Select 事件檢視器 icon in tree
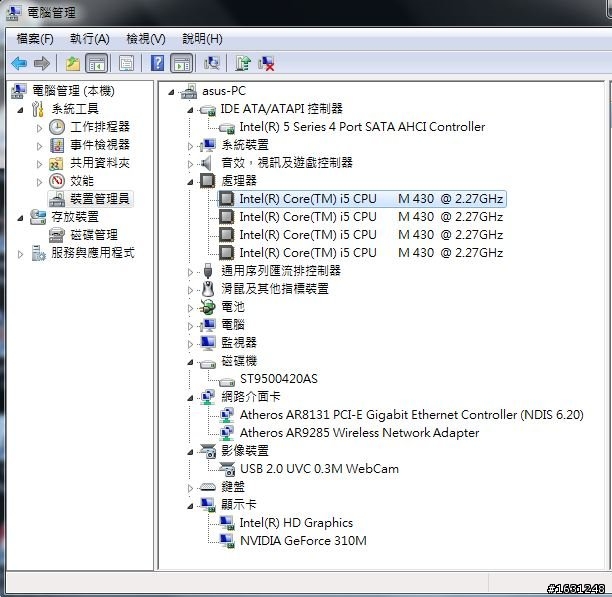 (x=57, y=145)
